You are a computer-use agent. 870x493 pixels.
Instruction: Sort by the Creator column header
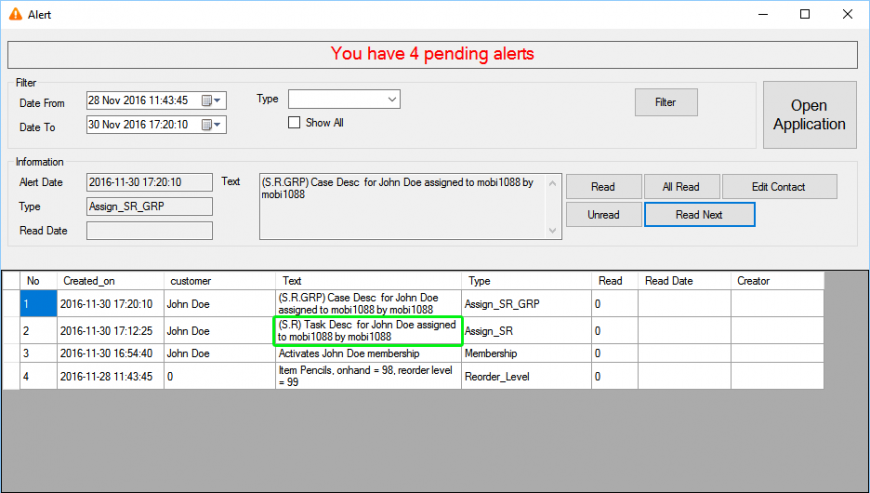(x=777, y=281)
